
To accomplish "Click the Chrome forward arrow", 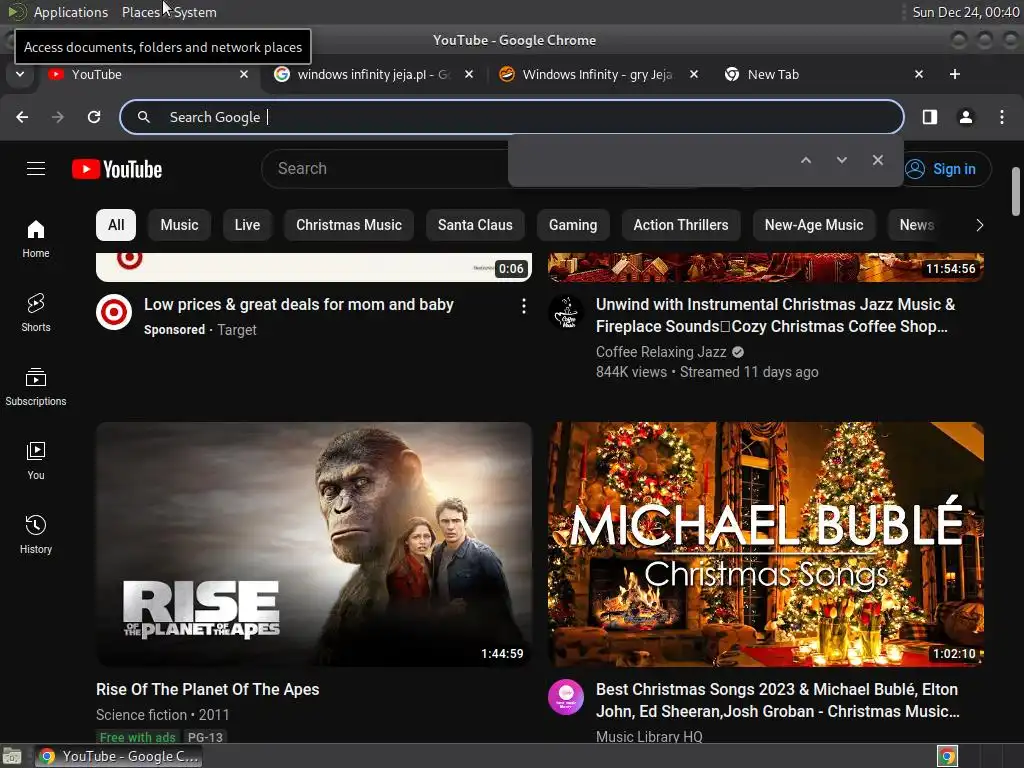I will pos(58,117).
